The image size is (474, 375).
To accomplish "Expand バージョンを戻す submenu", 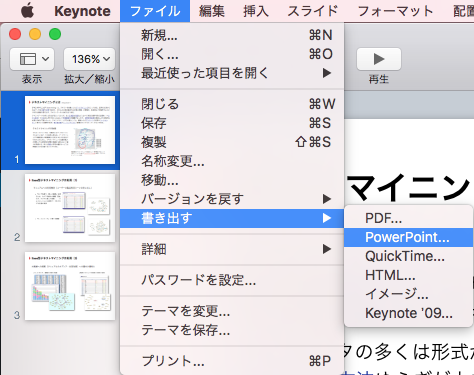I will point(232,199).
